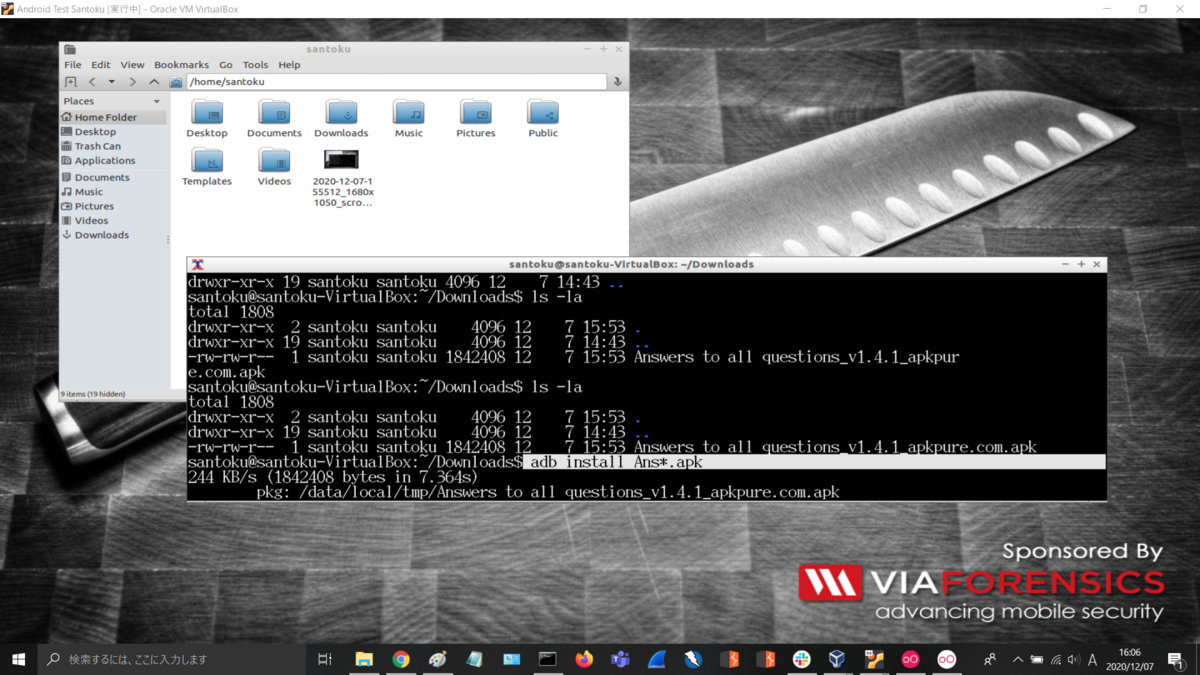The width and height of the screenshot is (1200, 675).
Task: Open the Desktop folder icon
Action: click(x=207, y=113)
